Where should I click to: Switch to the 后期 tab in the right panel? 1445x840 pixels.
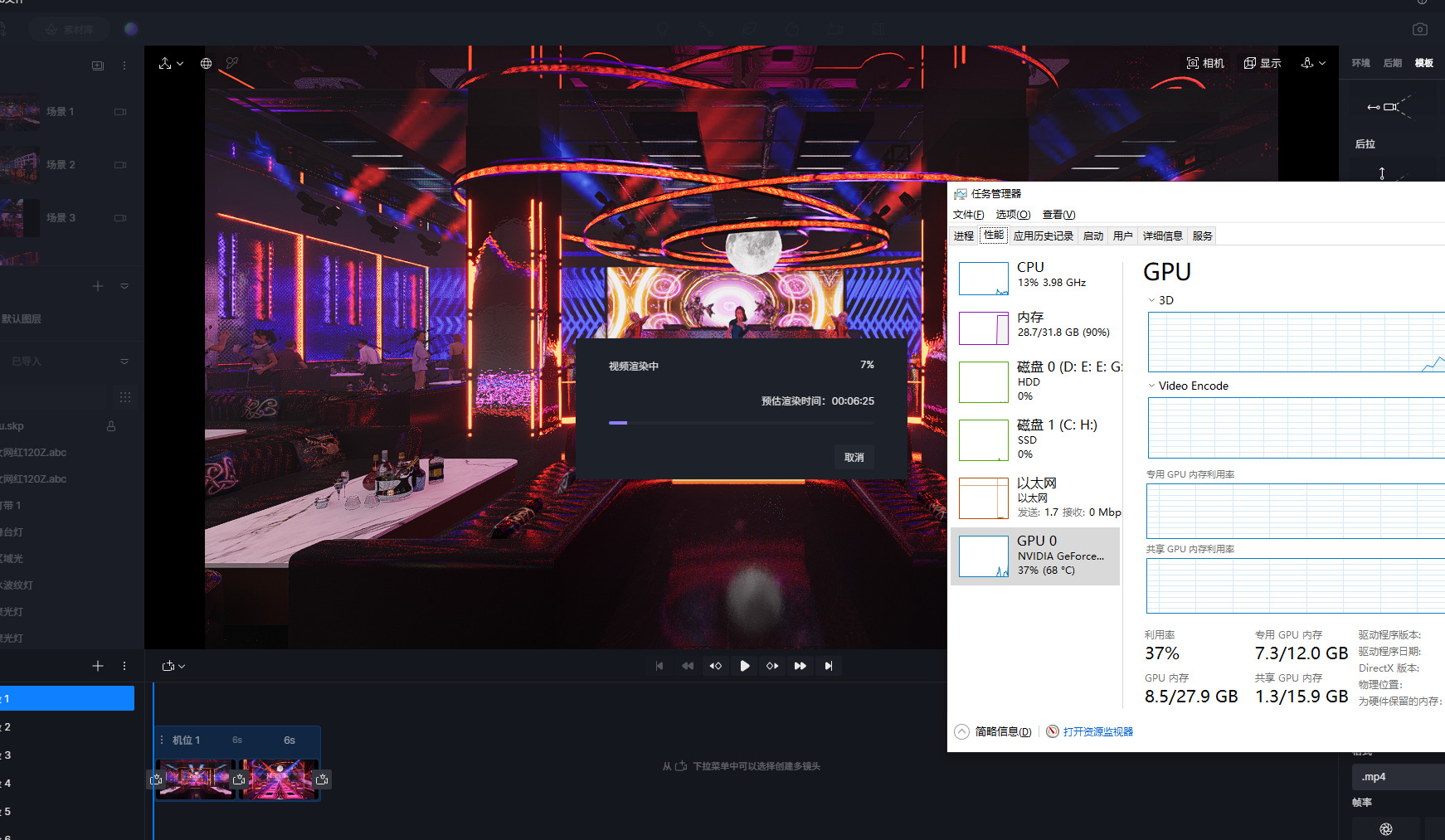[x=1393, y=63]
